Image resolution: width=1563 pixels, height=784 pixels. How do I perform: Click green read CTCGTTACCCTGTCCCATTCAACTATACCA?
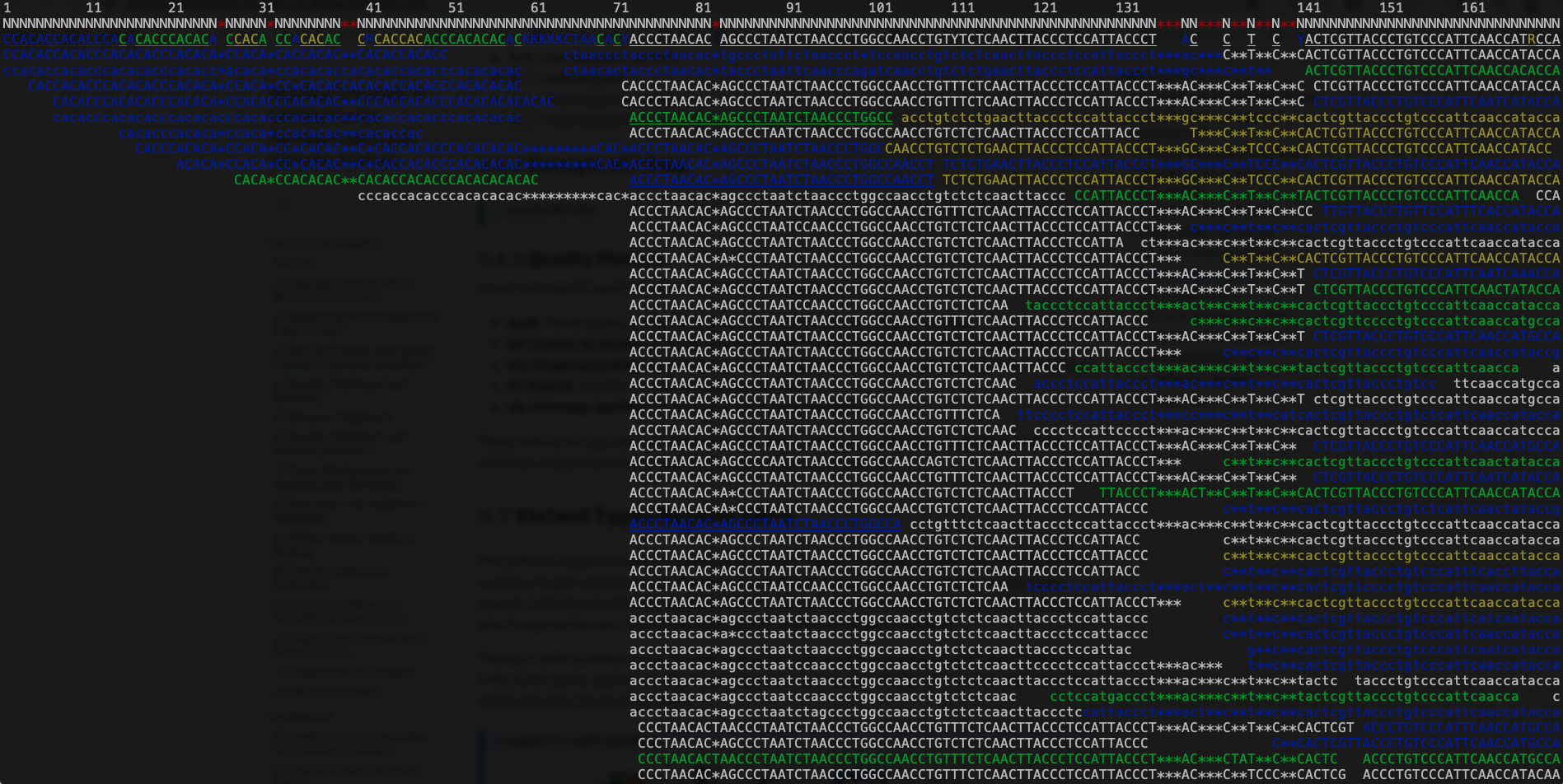click(x=1437, y=289)
